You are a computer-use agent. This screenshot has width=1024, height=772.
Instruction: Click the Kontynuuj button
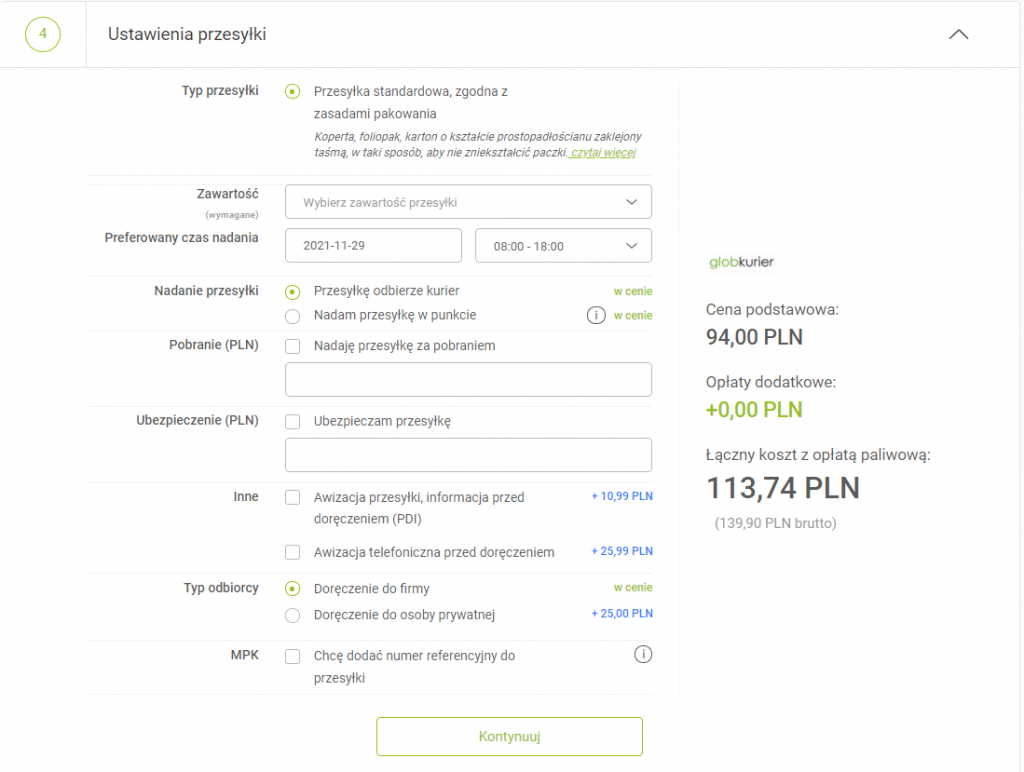click(x=509, y=736)
